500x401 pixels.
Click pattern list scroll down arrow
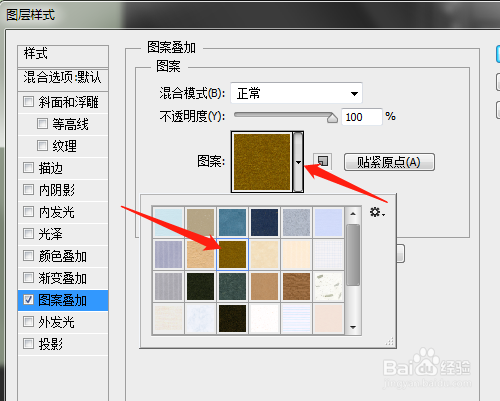pyautogui.click(x=353, y=327)
